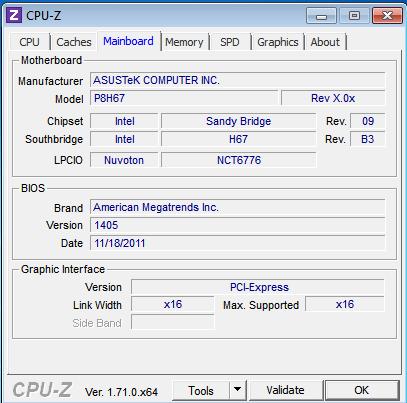Click the PCI-Express version field
The width and height of the screenshot is (407, 403).
[258, 287]
